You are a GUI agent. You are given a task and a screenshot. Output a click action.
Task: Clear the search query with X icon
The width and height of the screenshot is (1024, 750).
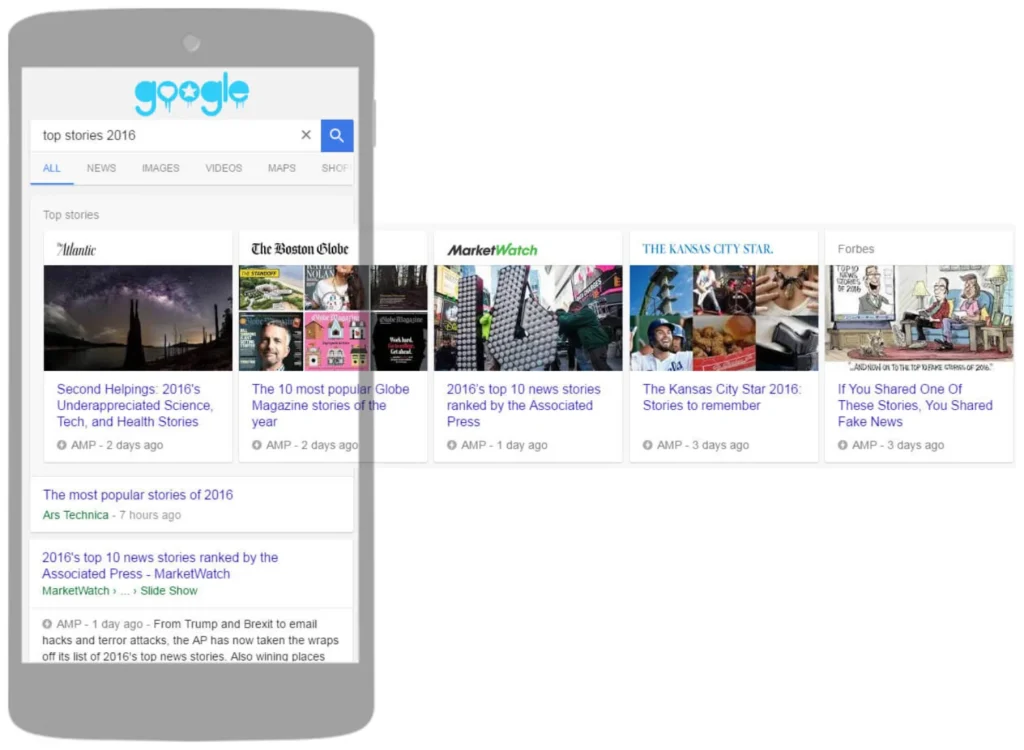tap(306, 136)
